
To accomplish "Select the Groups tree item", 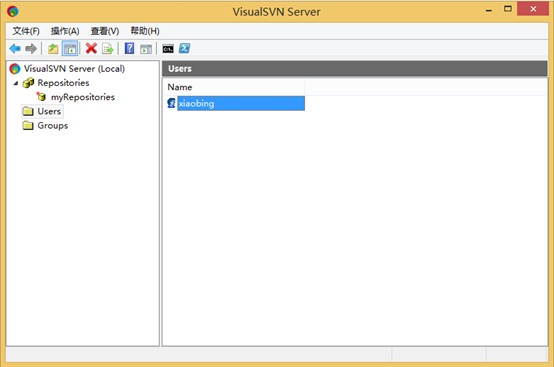I will 53,125.
